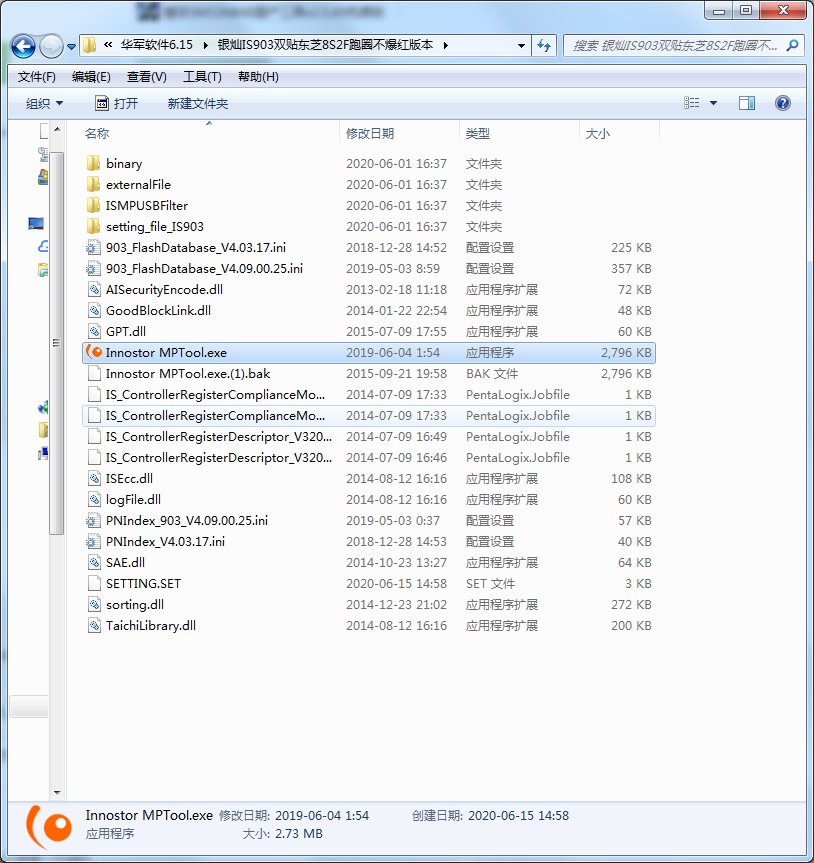This screenshot has height=863, width=814.
Task: Select the sorting.dll file icon
Action: click(x=94, y=604)
